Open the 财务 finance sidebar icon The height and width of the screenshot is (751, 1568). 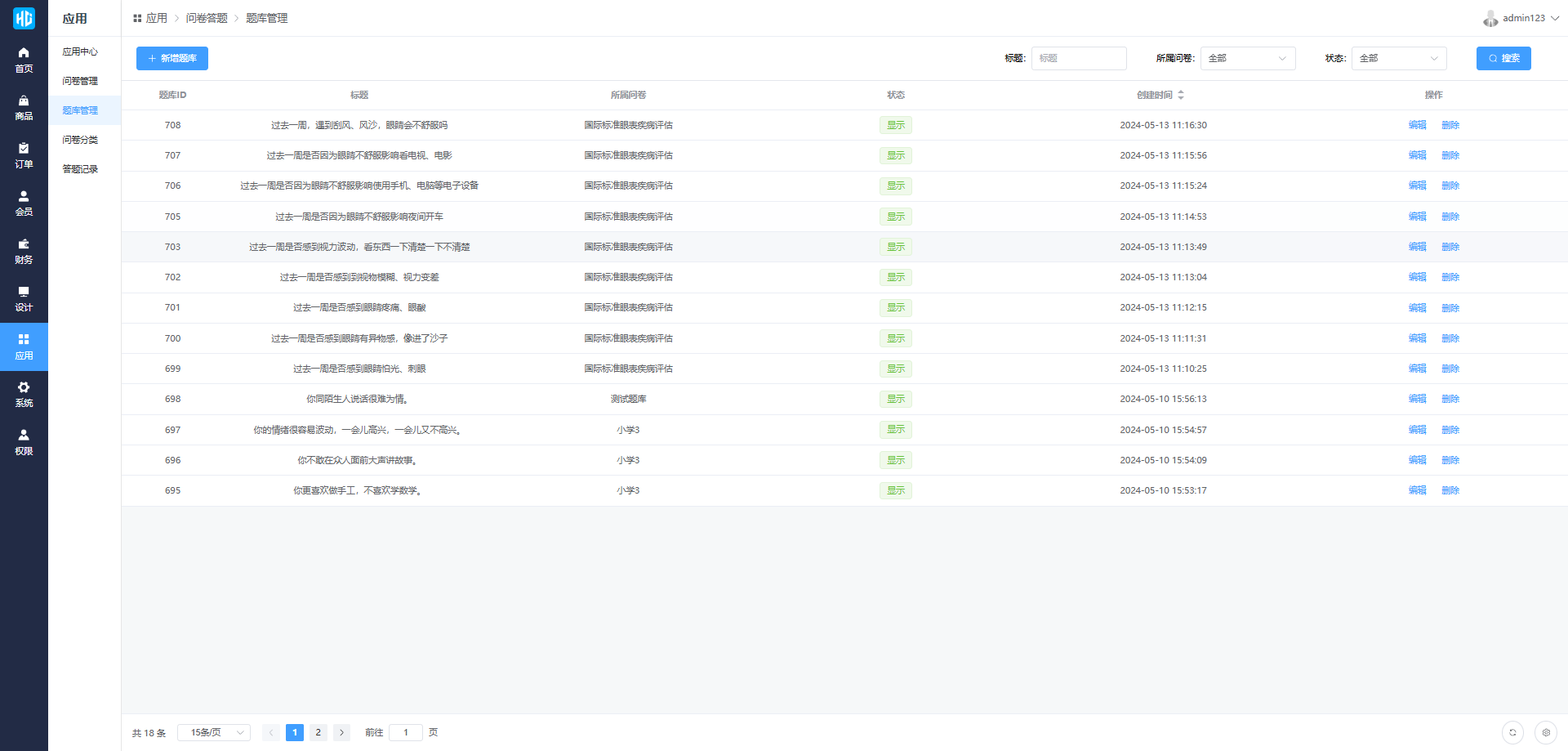(x=24, y=251)
